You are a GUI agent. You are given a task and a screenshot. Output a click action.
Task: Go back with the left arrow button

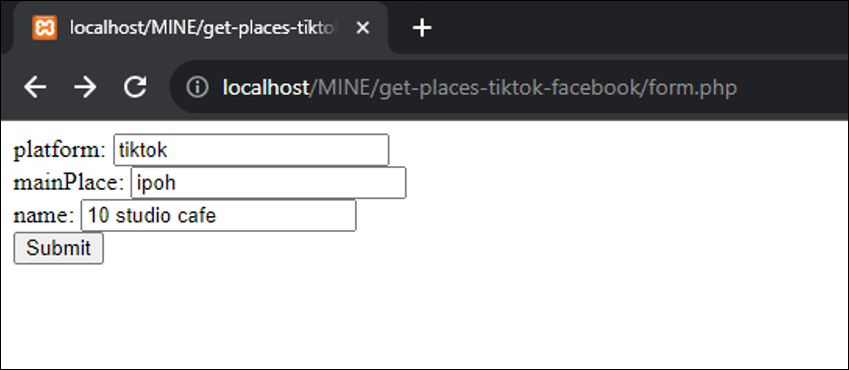tap(35, 87)
